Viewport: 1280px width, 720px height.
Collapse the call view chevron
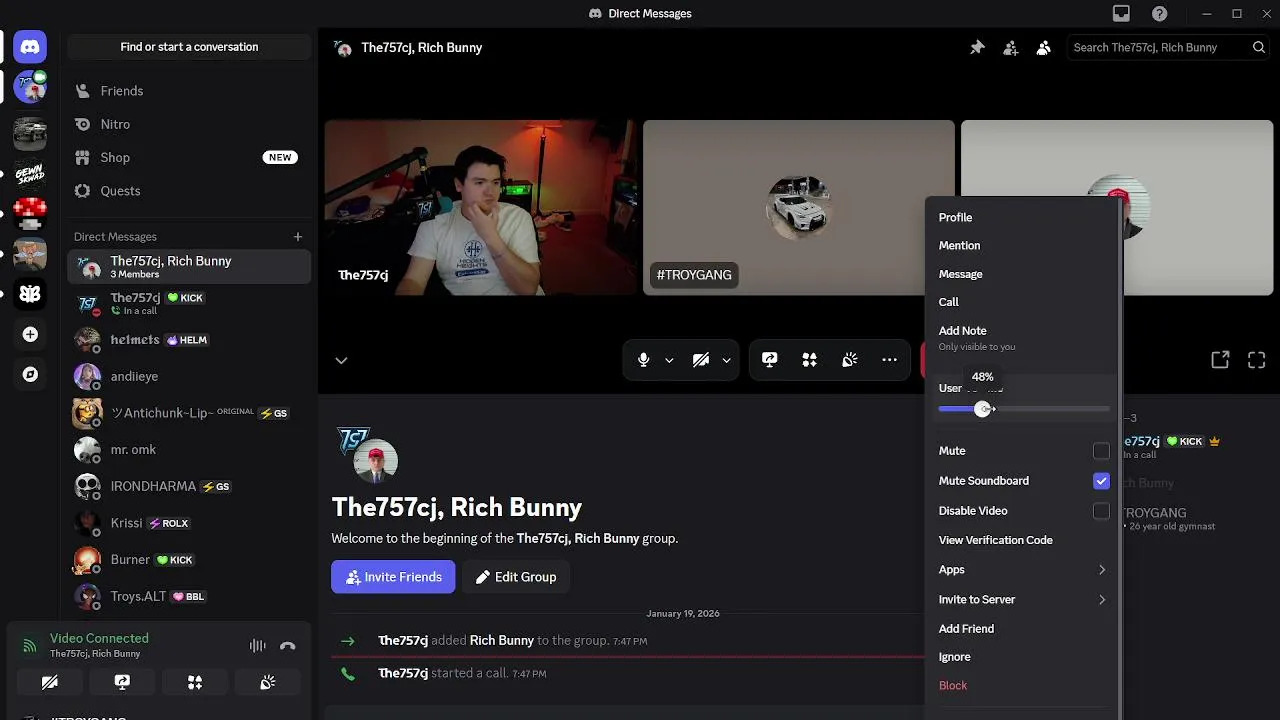click(x=341, y=360)
